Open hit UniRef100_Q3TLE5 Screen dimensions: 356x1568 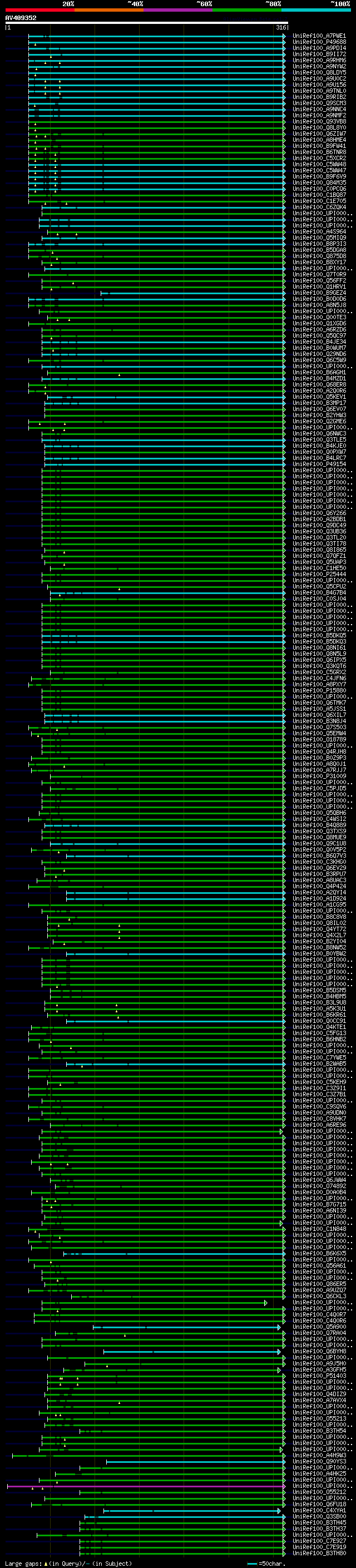[x=319, y=439]
